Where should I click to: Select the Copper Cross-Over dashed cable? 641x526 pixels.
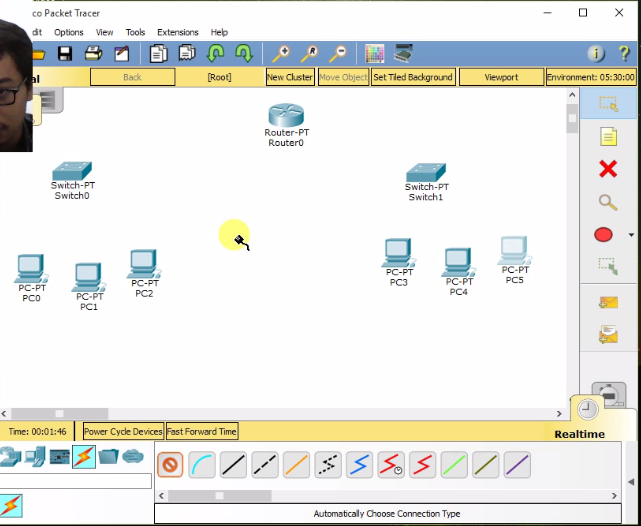pos(265,465)
